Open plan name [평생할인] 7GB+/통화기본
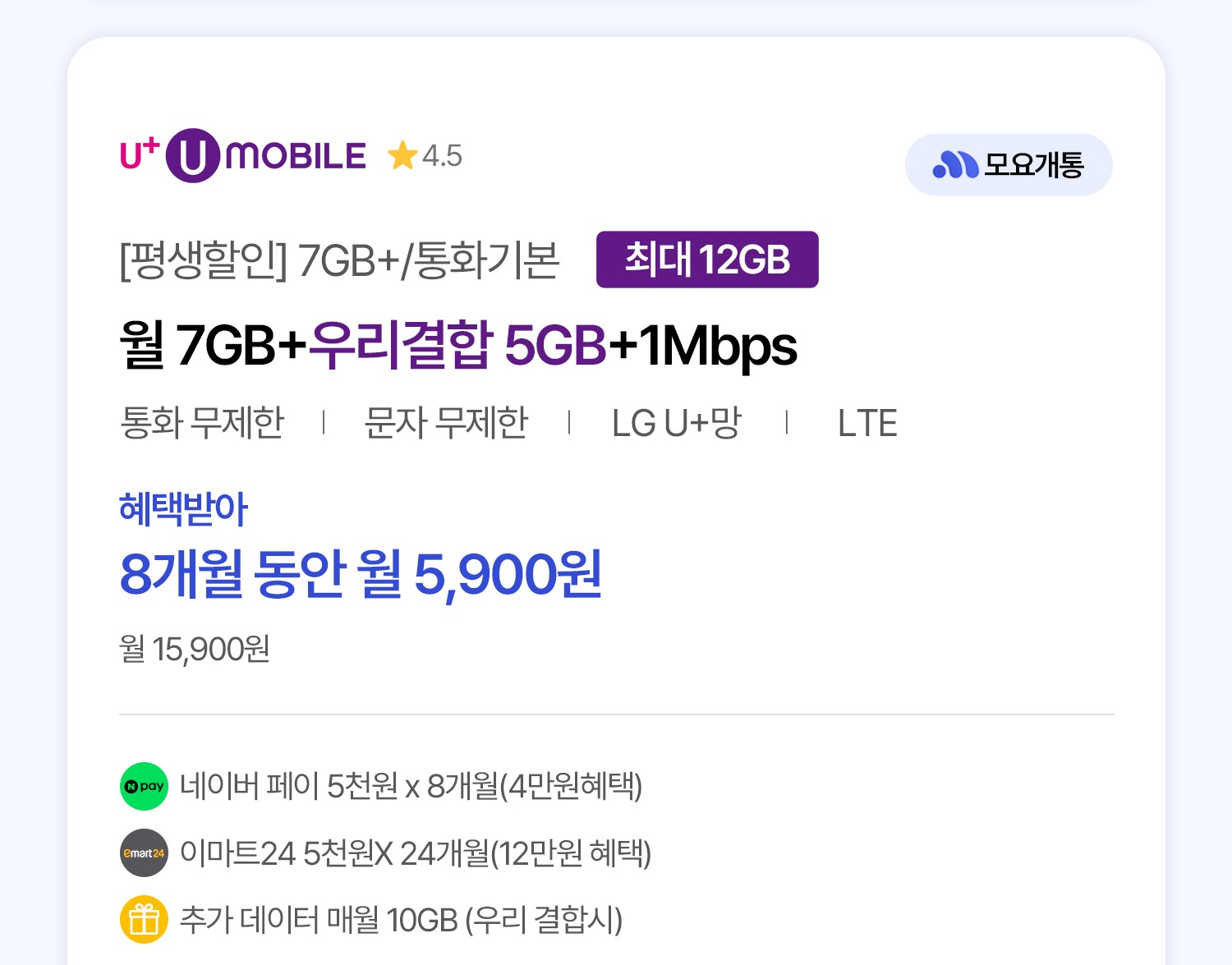Viewport: 1232px width, 965px height. [x=339, y=260]
